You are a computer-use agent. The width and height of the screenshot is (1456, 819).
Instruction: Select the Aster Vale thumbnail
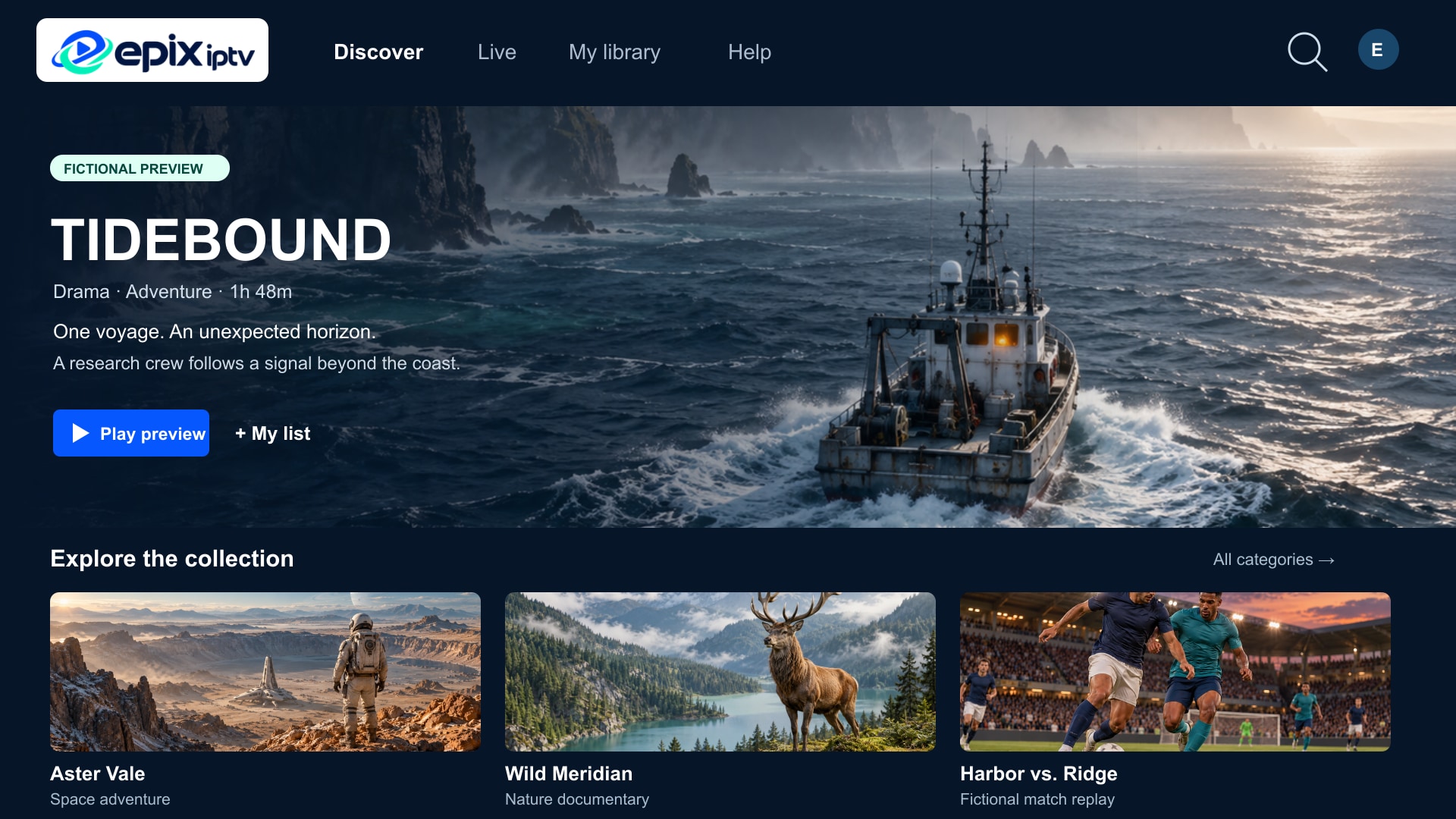pos(265,672)
